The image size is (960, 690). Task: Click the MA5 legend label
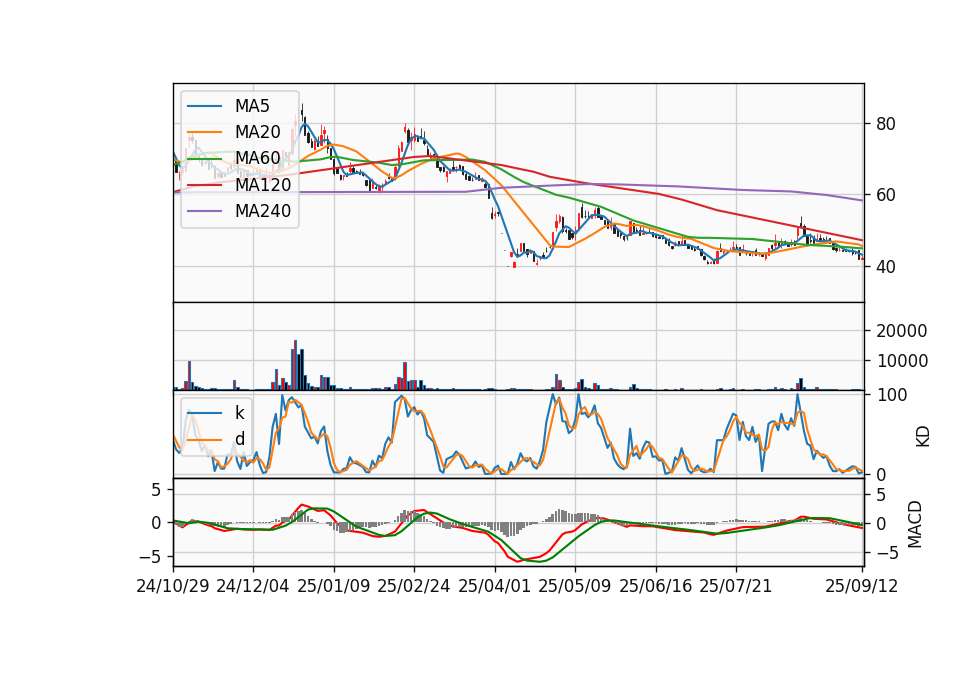252,106
